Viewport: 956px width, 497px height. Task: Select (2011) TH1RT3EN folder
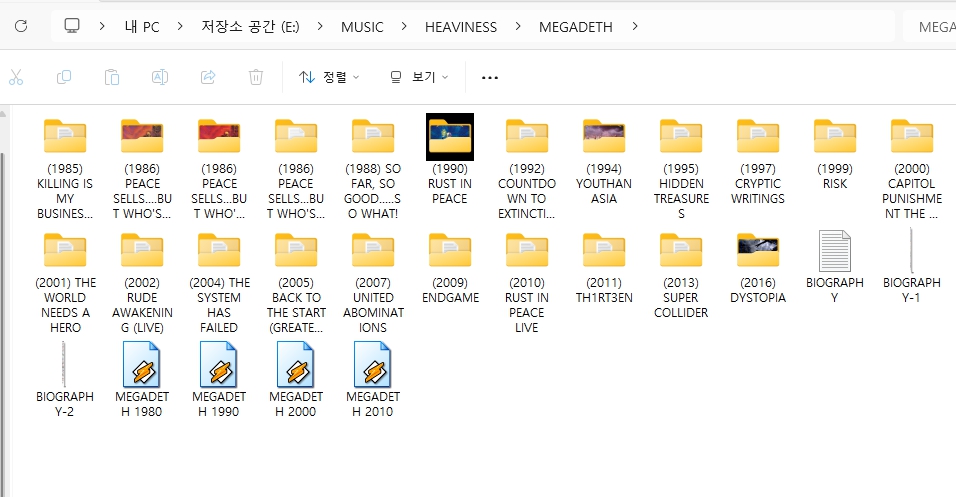pyautogui.click(x=604, y=268)
